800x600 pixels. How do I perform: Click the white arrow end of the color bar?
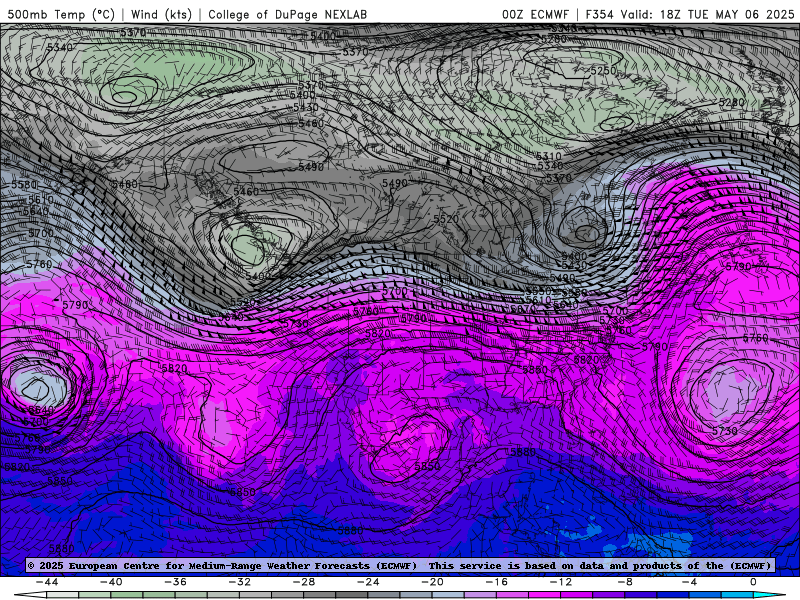[30, 595]
